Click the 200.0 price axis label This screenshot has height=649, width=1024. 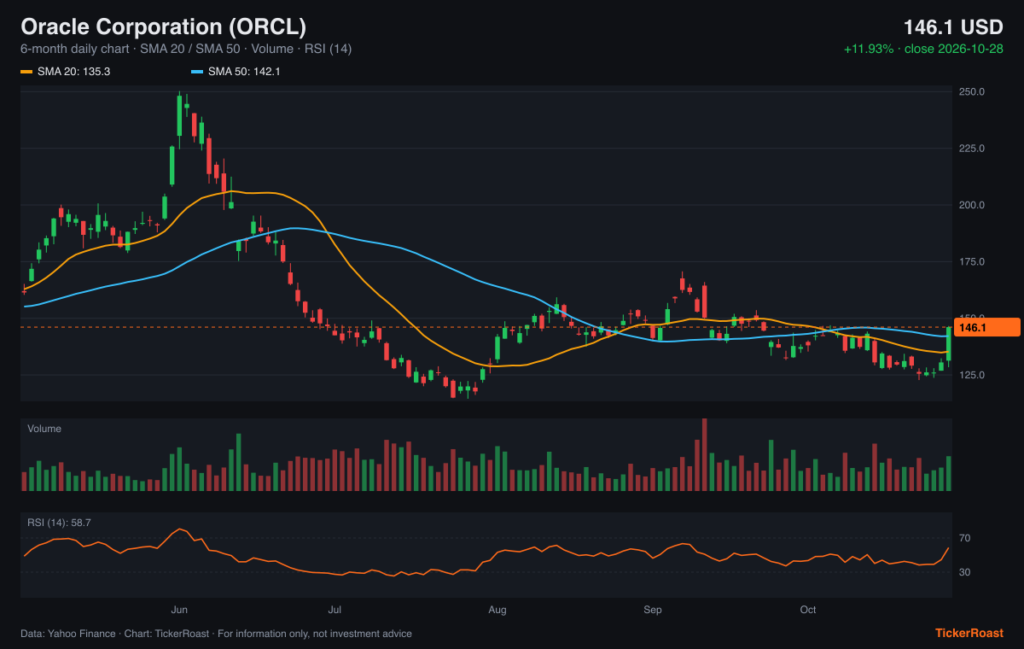pyautogui.click(x=972, y=205)
